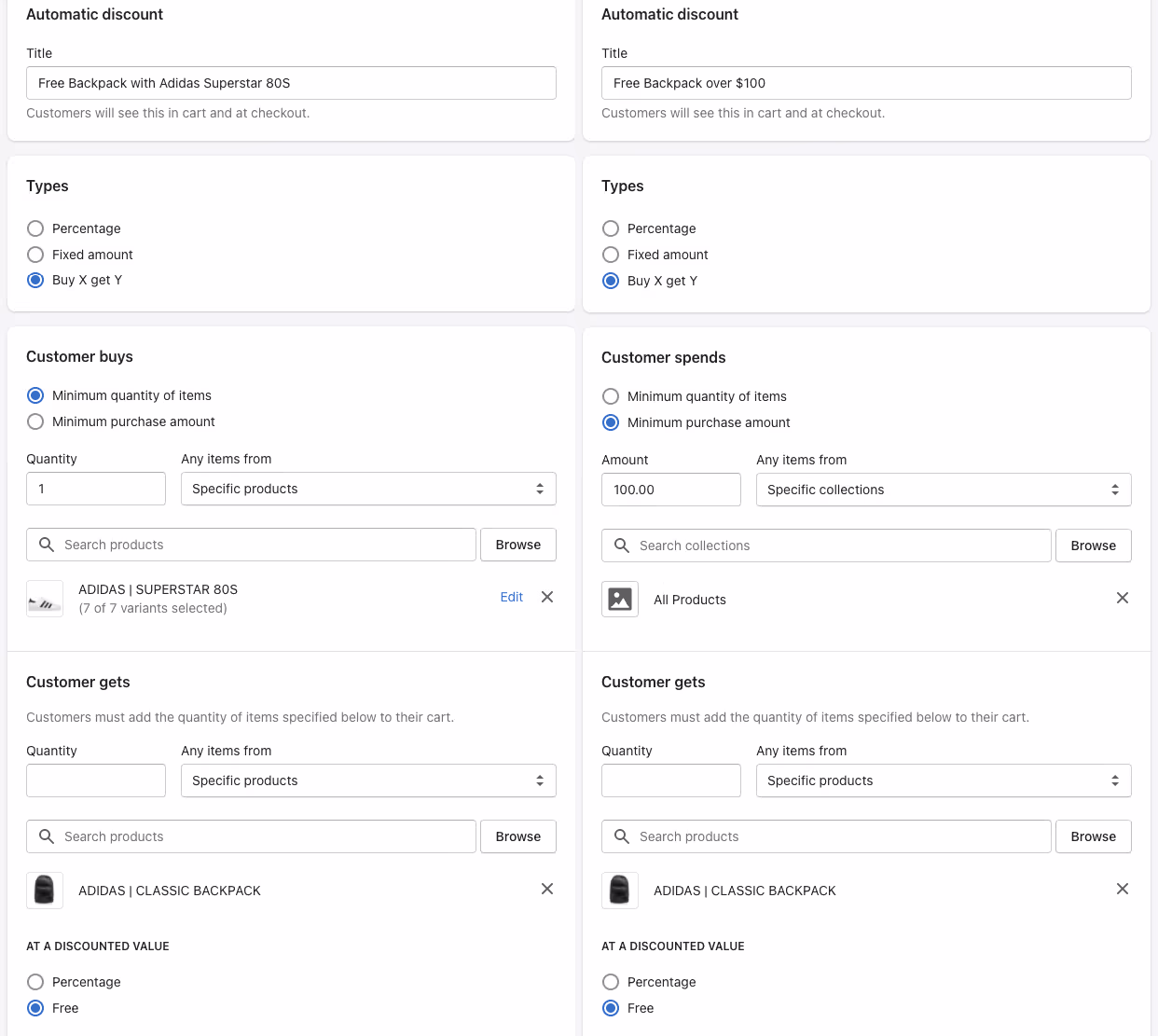Click Search products field in right Customer gets
The image size is (1158, 1036).
click(x=826, y=836)
